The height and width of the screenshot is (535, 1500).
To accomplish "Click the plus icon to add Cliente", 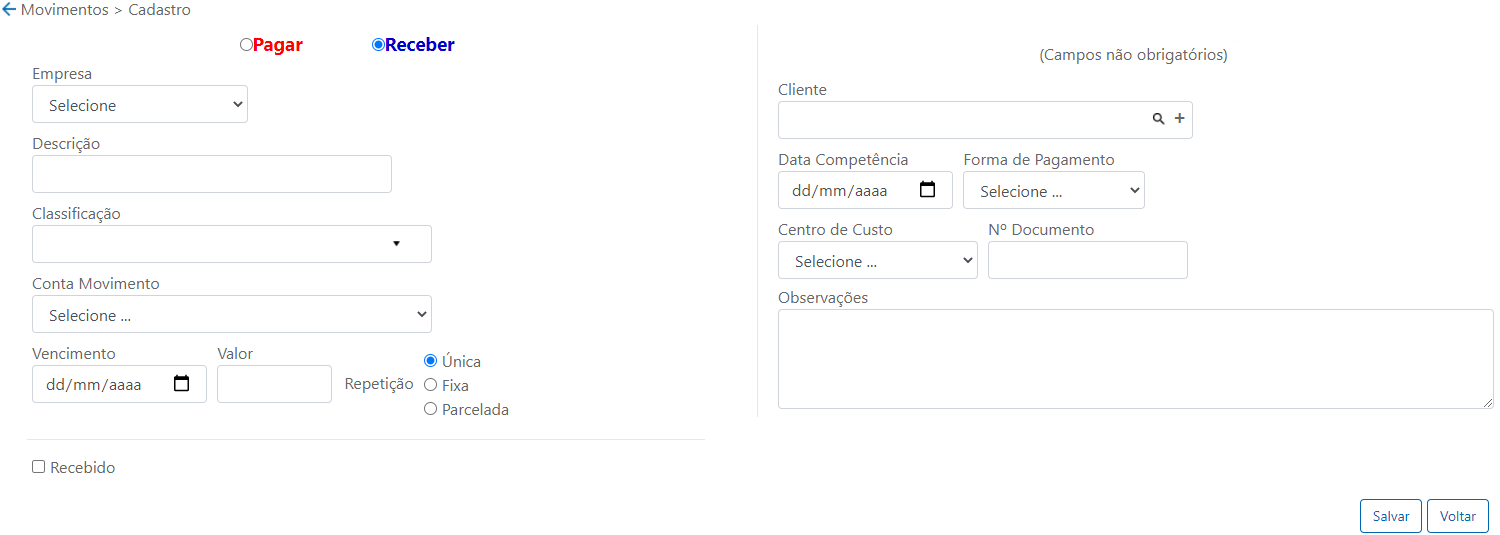I will [x=1179, y=119].
